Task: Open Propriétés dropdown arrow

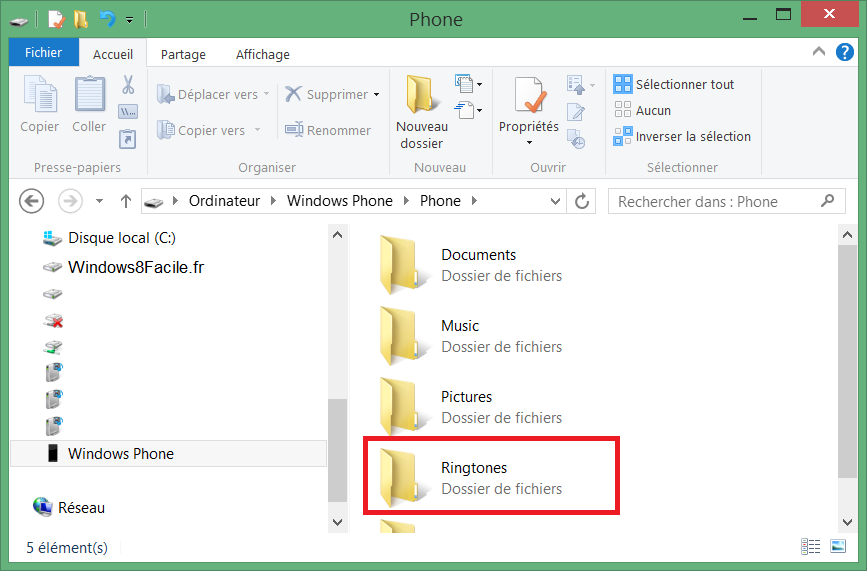Action: [x=529, y=143]
